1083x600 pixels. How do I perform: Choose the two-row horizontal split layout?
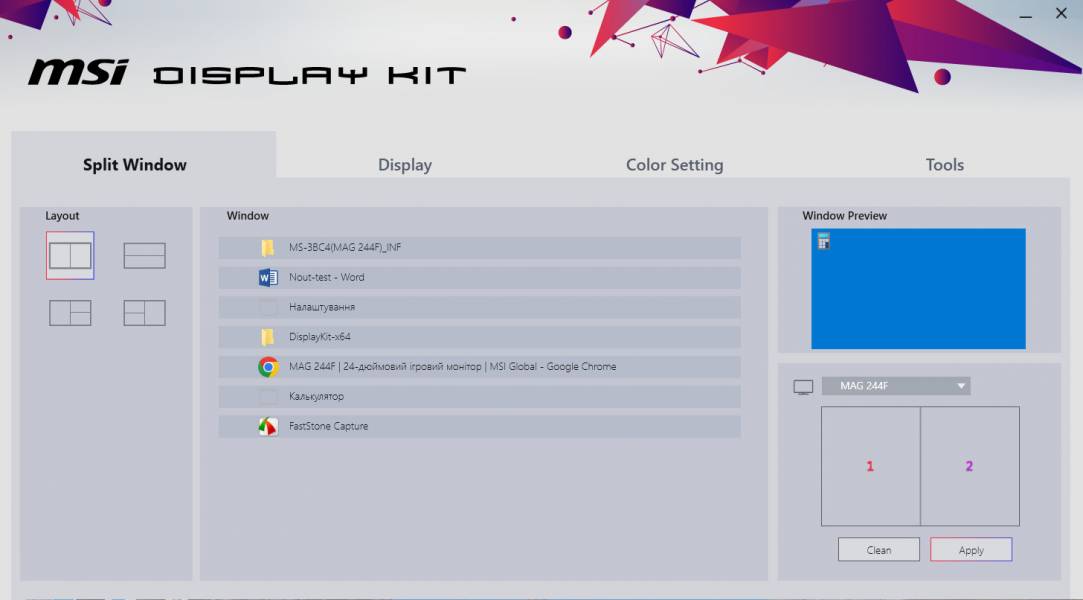144,256
